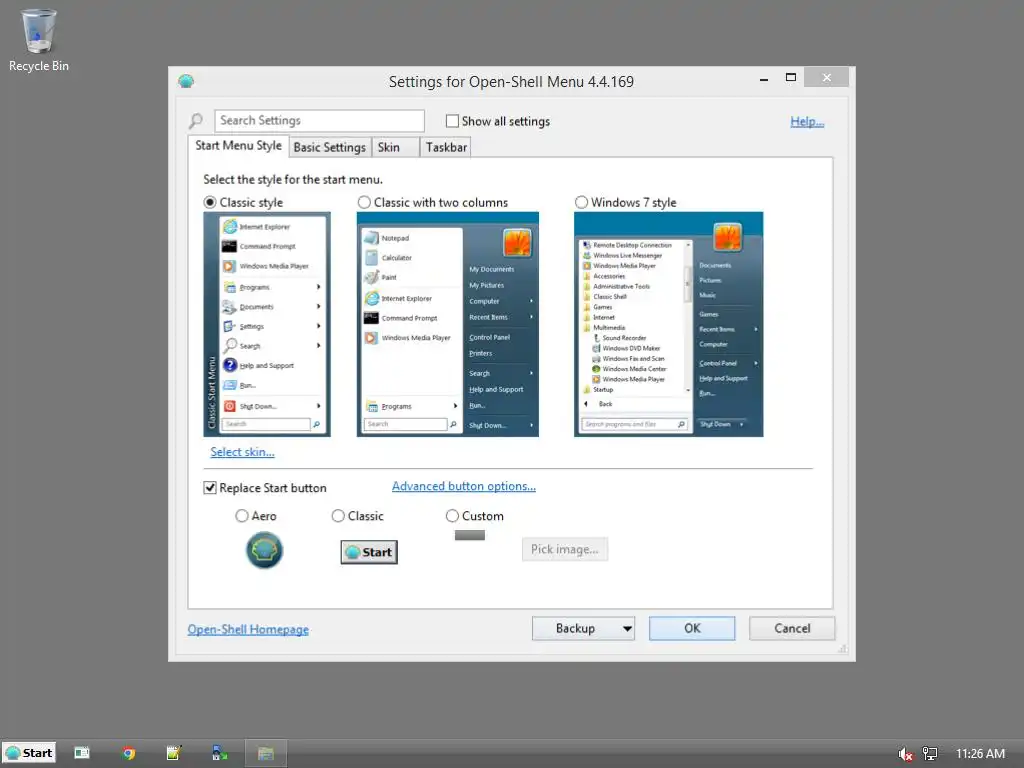Click the magnifier icon beside Search Settings

point(196,121)
